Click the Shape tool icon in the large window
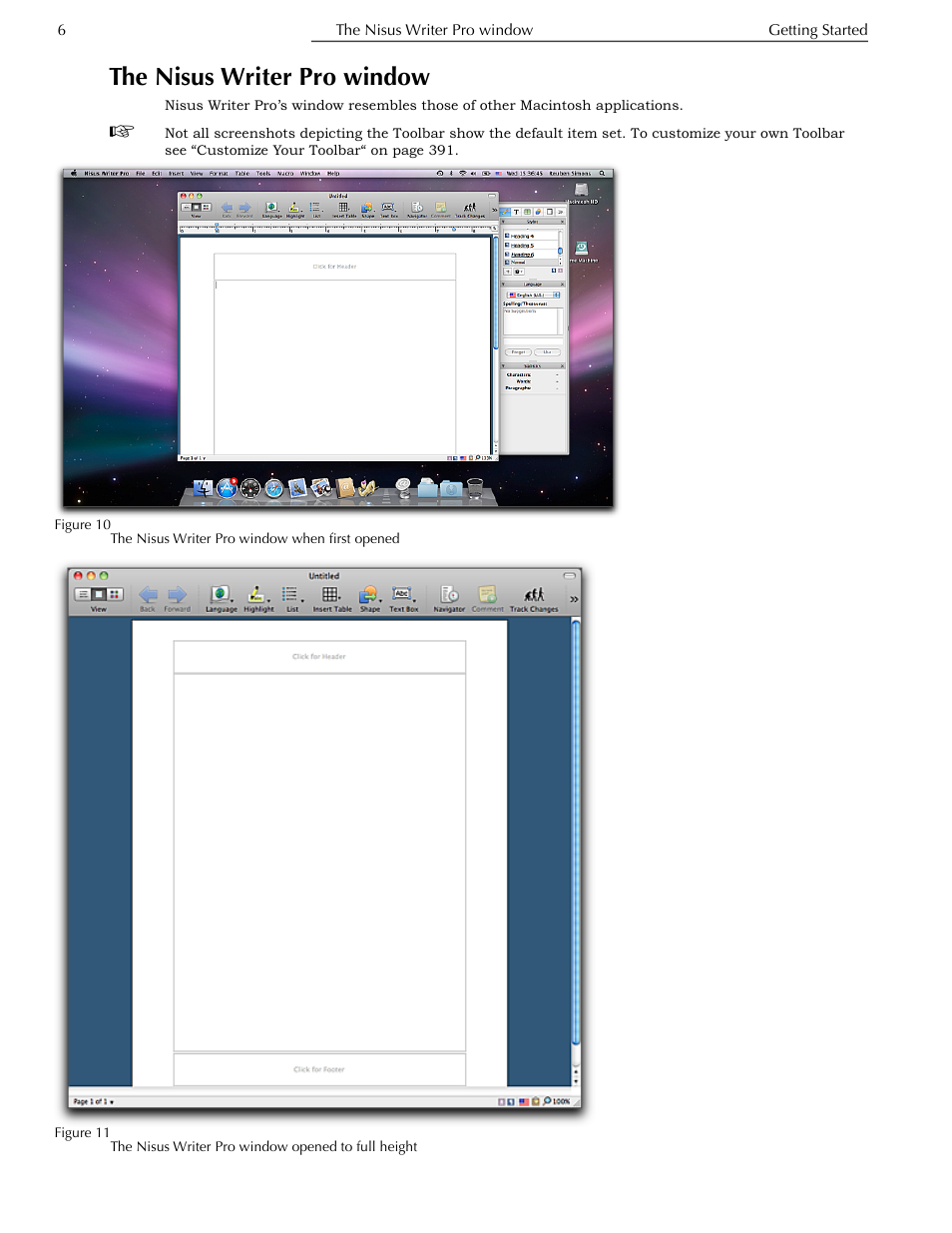This screenshot has width=952, height=1233. 369,594
